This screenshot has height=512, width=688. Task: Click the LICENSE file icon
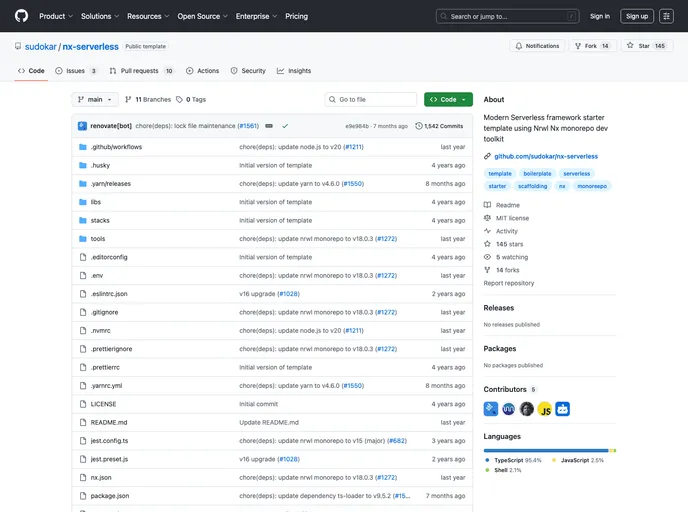click(82, 404)
